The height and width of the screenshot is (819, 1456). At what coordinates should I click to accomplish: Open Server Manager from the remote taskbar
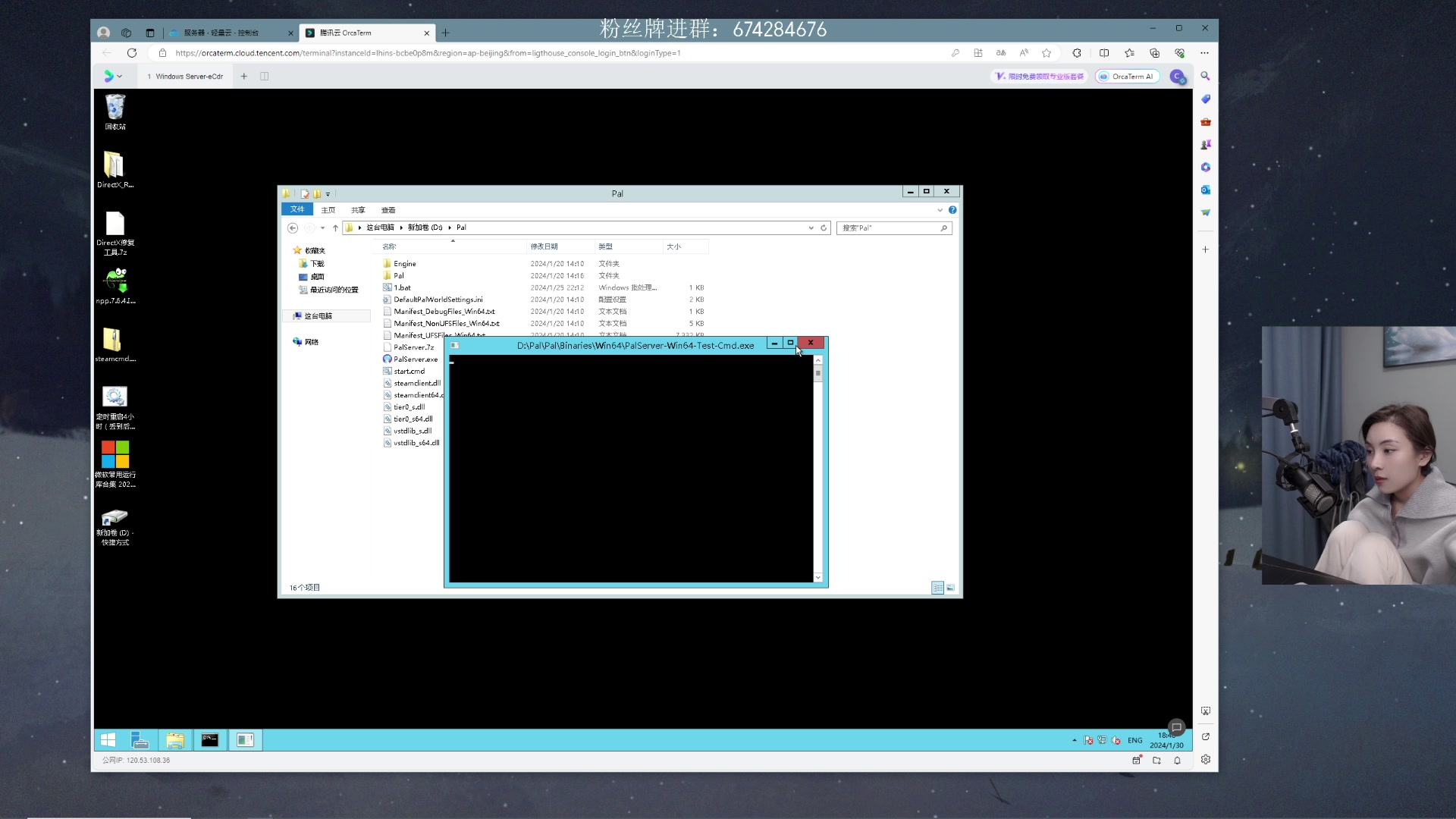tap(140, 740)
